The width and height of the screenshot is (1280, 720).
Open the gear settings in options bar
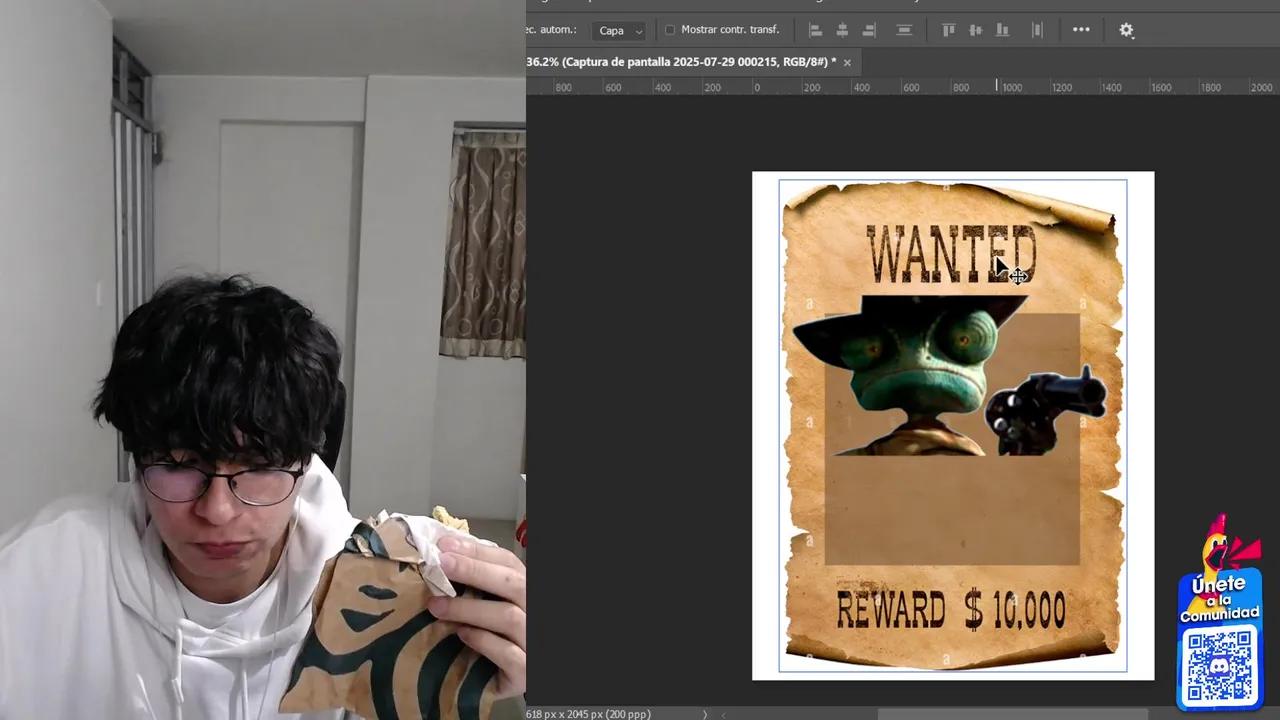point(1126,30)
